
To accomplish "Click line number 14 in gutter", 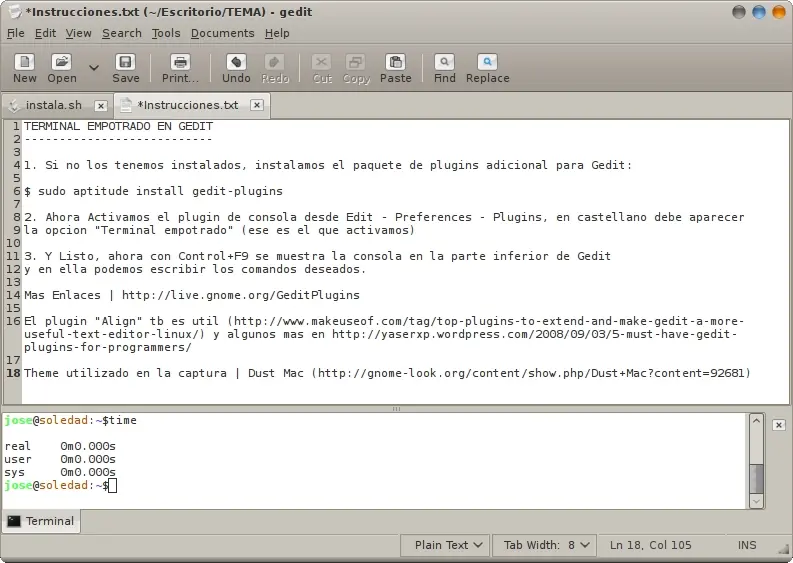I will (13, 295).
